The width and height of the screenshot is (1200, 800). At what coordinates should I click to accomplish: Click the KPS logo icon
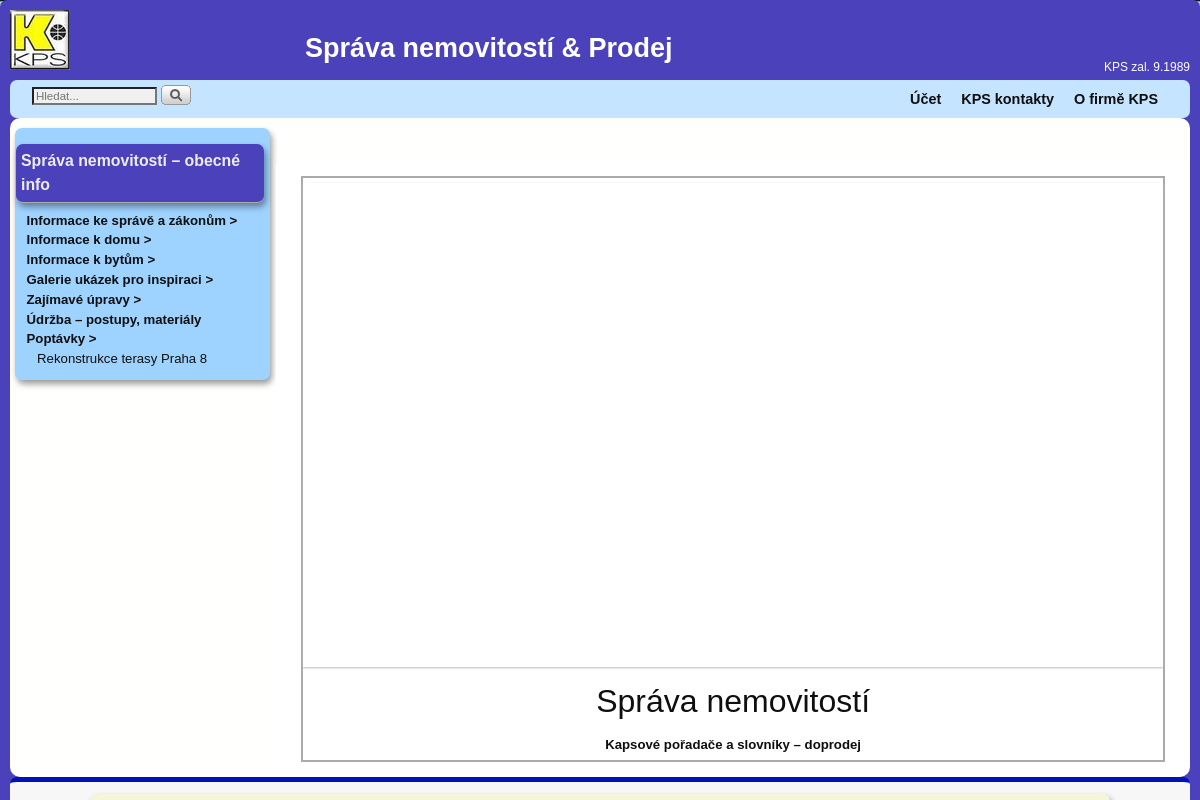coord(40,40)
